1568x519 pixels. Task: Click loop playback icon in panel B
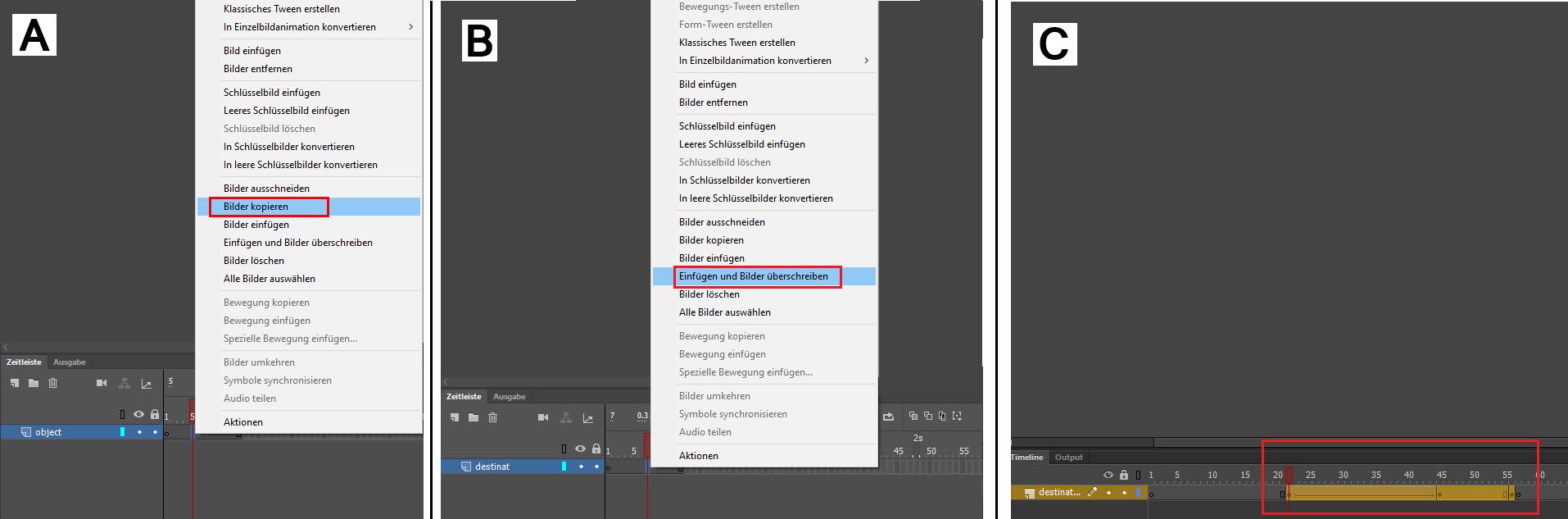[x=889, y=417]
